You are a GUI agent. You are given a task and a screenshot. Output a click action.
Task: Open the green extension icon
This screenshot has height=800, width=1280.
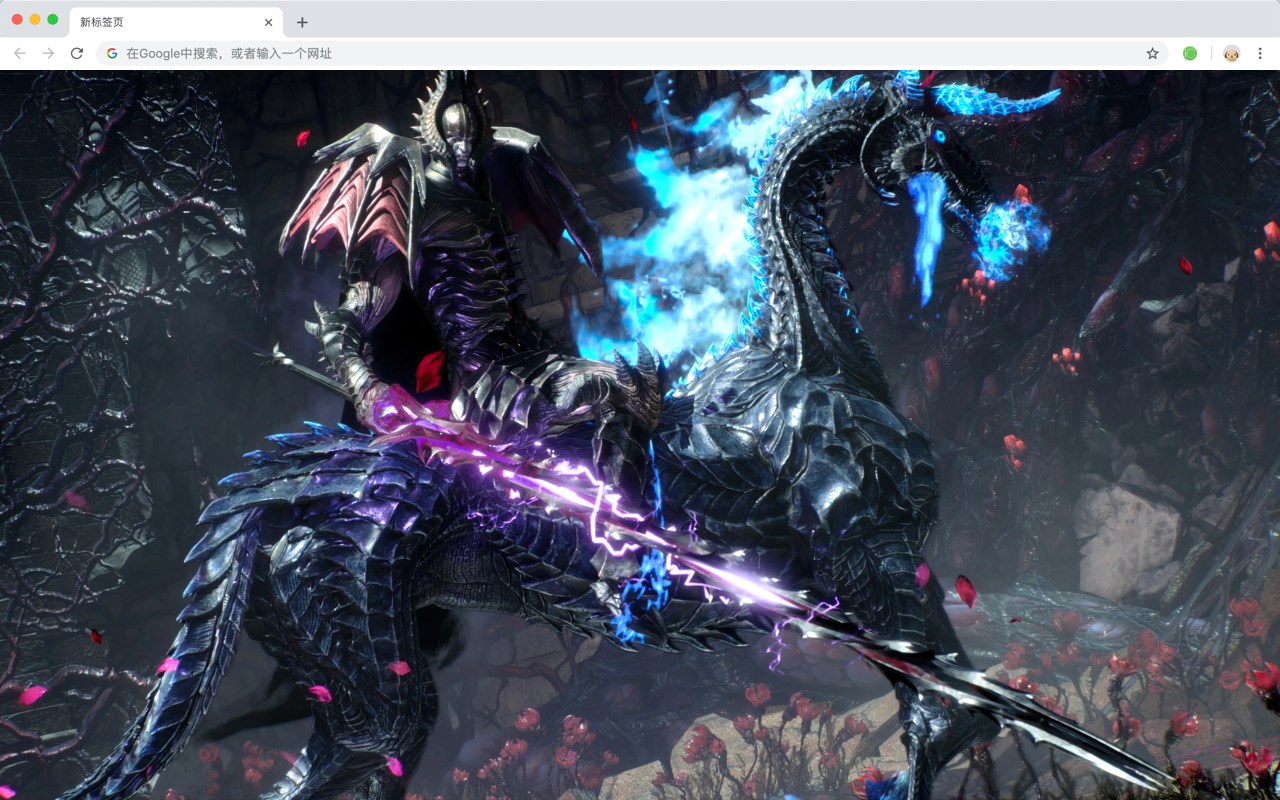tap(1190, 53)
